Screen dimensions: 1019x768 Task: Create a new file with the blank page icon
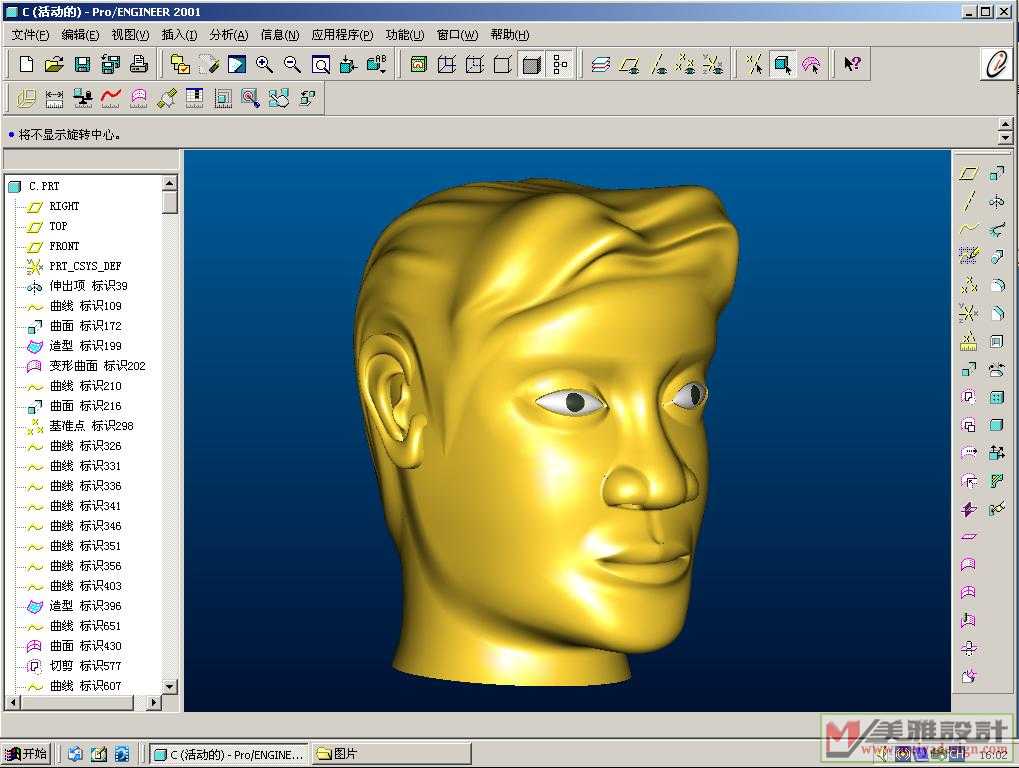[27, 64]
